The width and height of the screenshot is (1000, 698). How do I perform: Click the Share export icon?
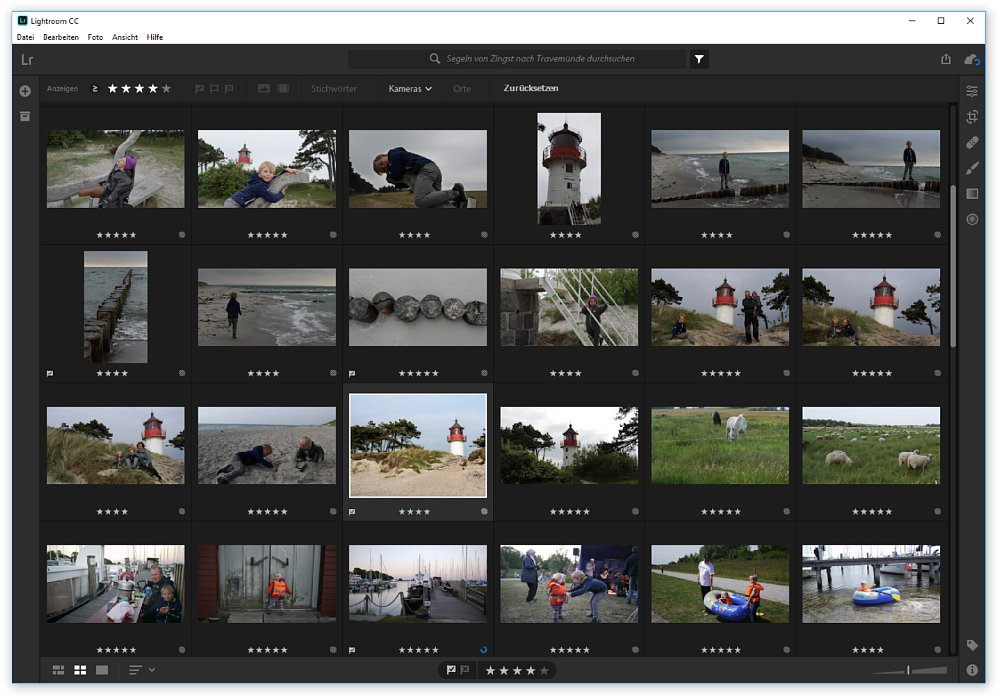945,60
